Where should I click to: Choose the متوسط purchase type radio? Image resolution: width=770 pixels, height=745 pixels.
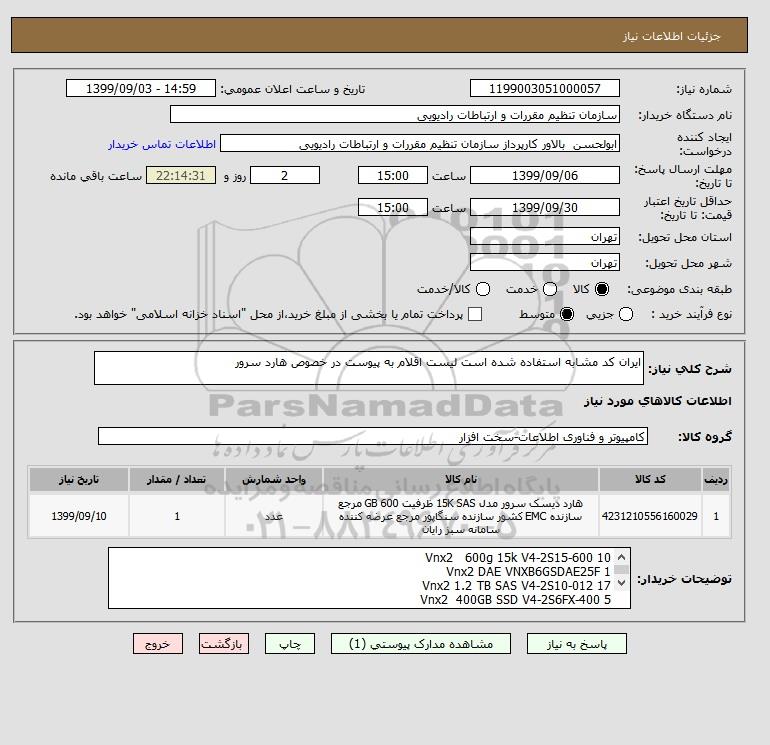(x=567, y=314)
